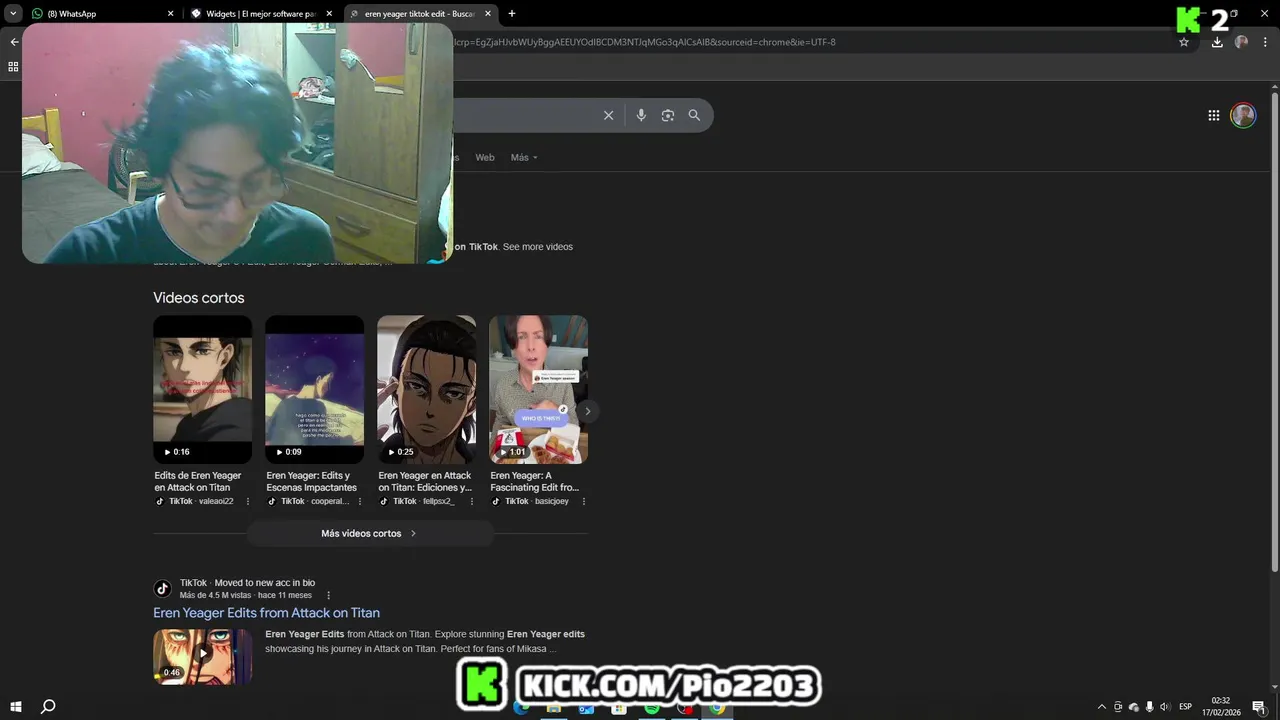Image resolution: width=1280 pixels, height=720 pixels.
Task: Open Spotify from the taskbar
Action: 652,708
